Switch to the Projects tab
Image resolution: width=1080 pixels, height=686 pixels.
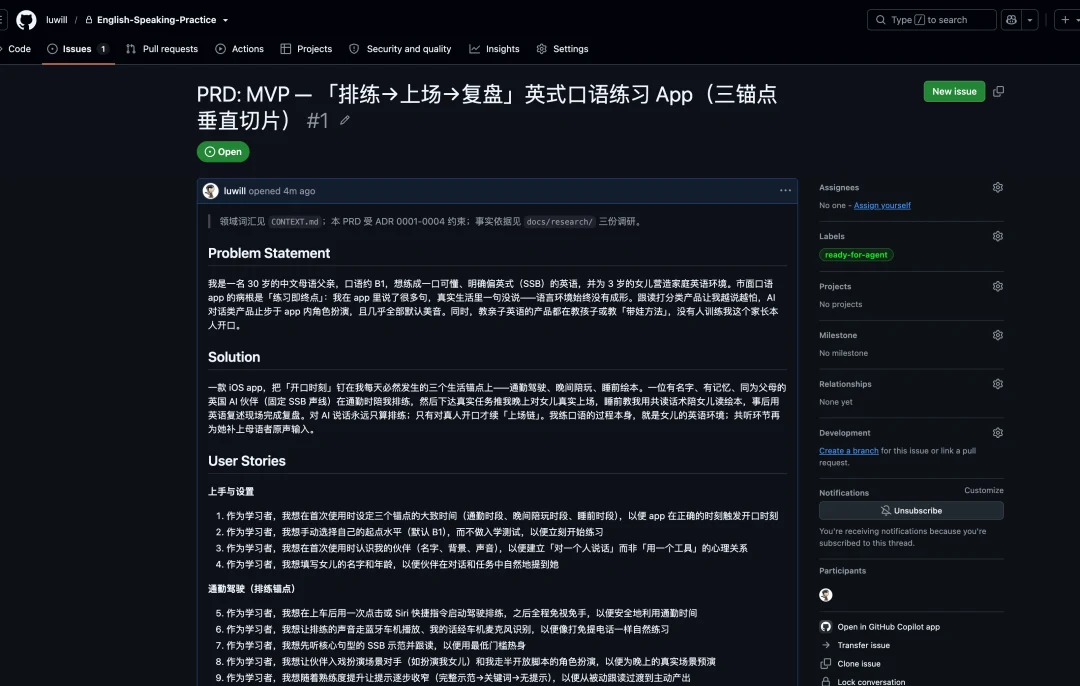pos(307,49)
